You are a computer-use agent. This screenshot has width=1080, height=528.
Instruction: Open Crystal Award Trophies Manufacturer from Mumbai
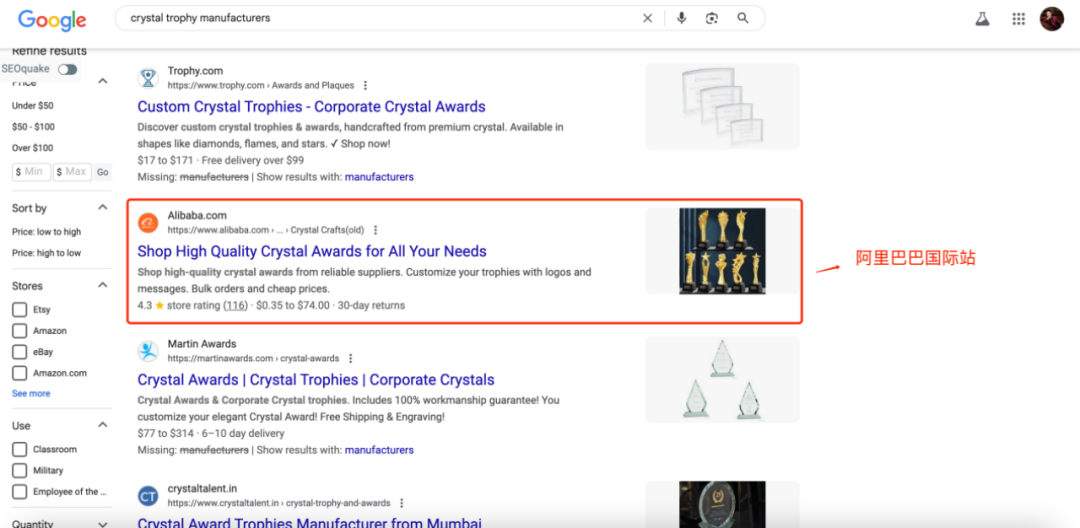coord(309,522)
